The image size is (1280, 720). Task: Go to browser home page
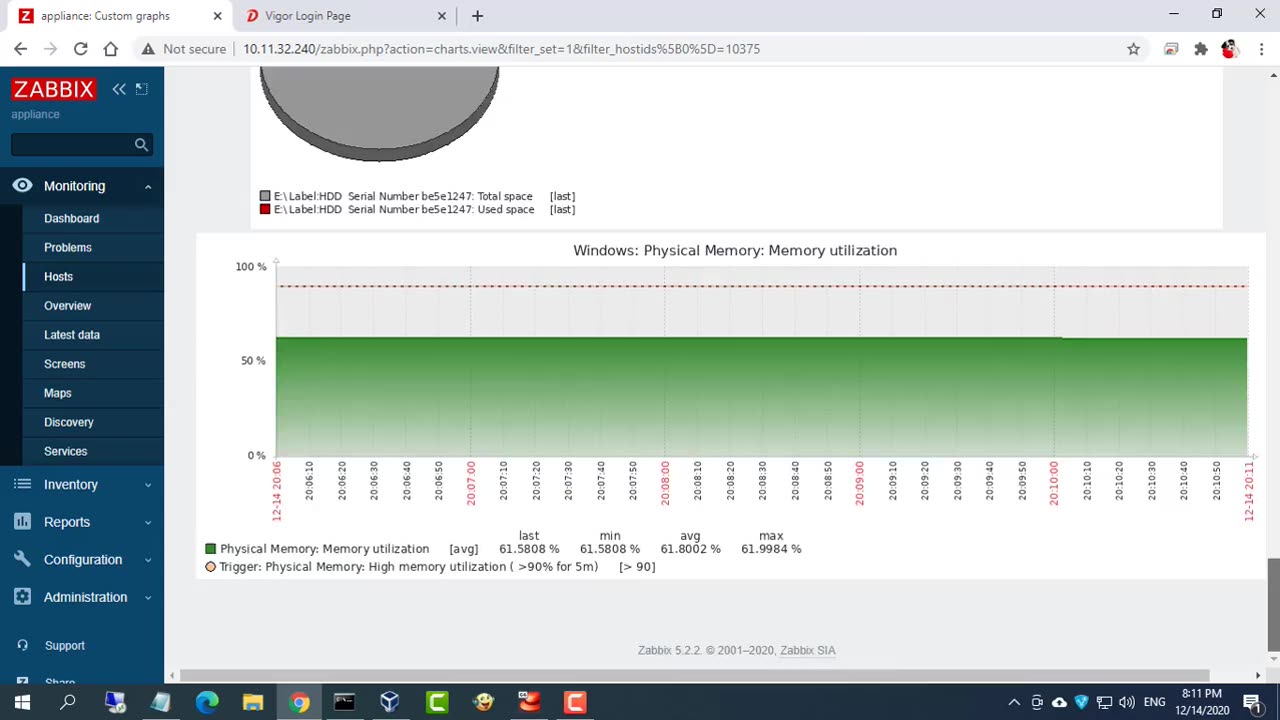111,49
